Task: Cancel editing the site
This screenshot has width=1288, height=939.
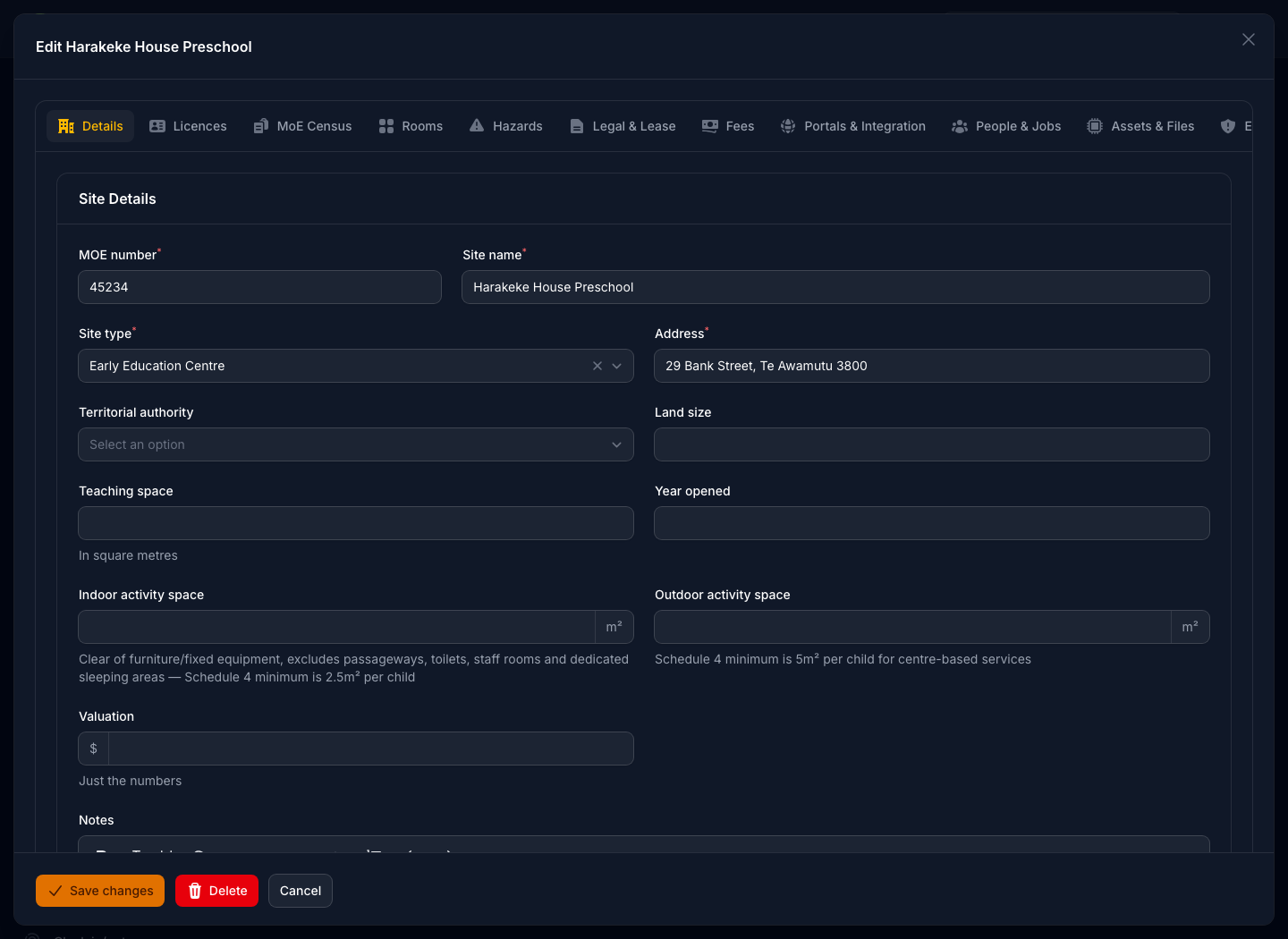Action: 301,891
